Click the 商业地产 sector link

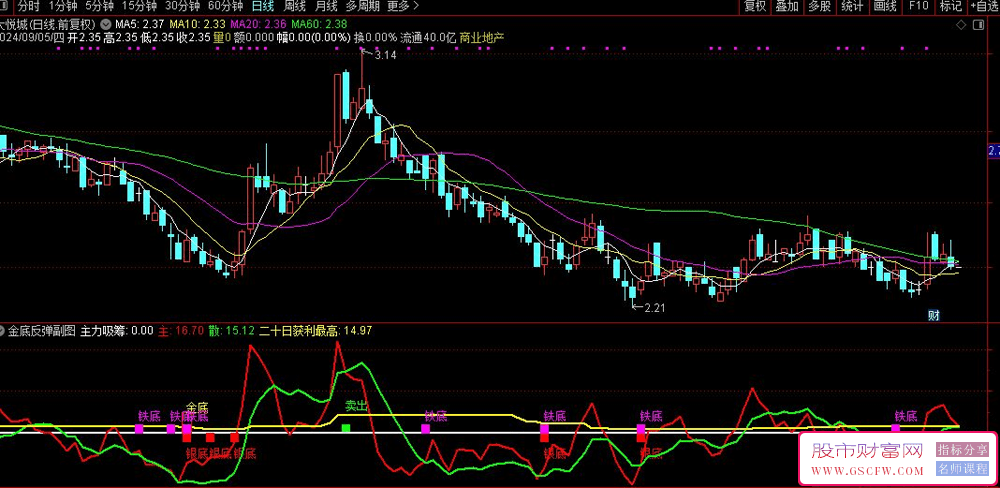coord(481,38)
